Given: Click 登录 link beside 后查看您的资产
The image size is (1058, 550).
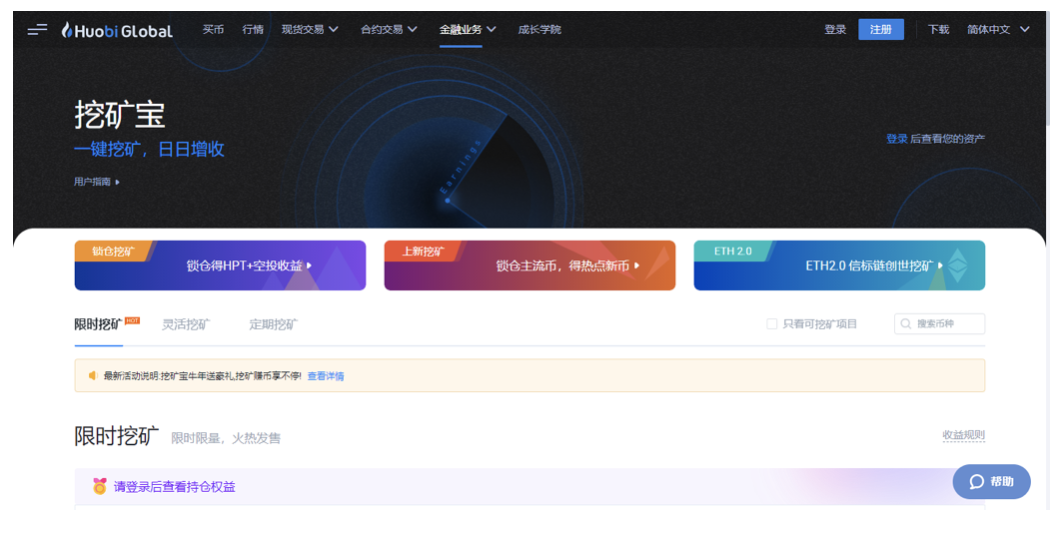Looking at the screenshot, I should (x=897, y=138).
